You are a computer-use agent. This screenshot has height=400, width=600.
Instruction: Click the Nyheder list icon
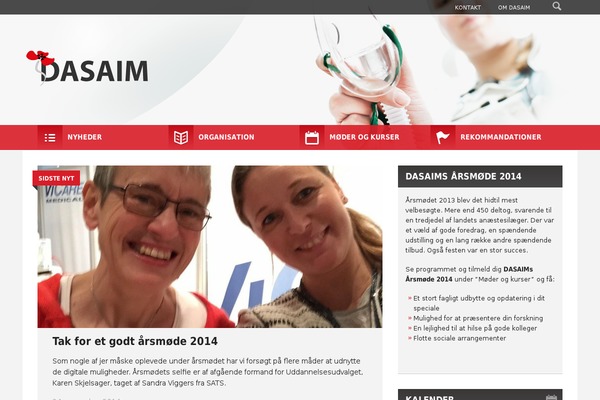pyautogui.click(x=50, y=137)
